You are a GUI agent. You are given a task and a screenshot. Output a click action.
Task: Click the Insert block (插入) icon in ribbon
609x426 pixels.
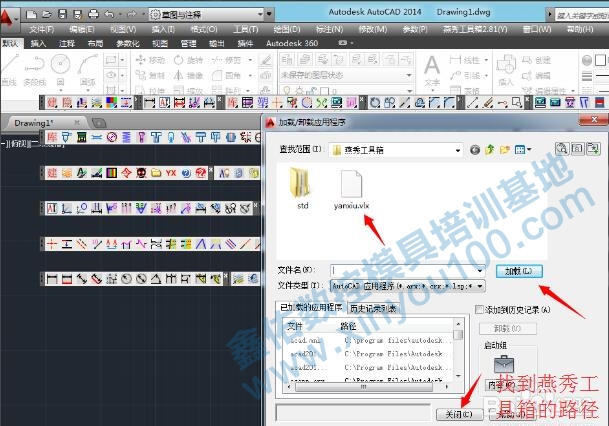click(x=506, y=69)
